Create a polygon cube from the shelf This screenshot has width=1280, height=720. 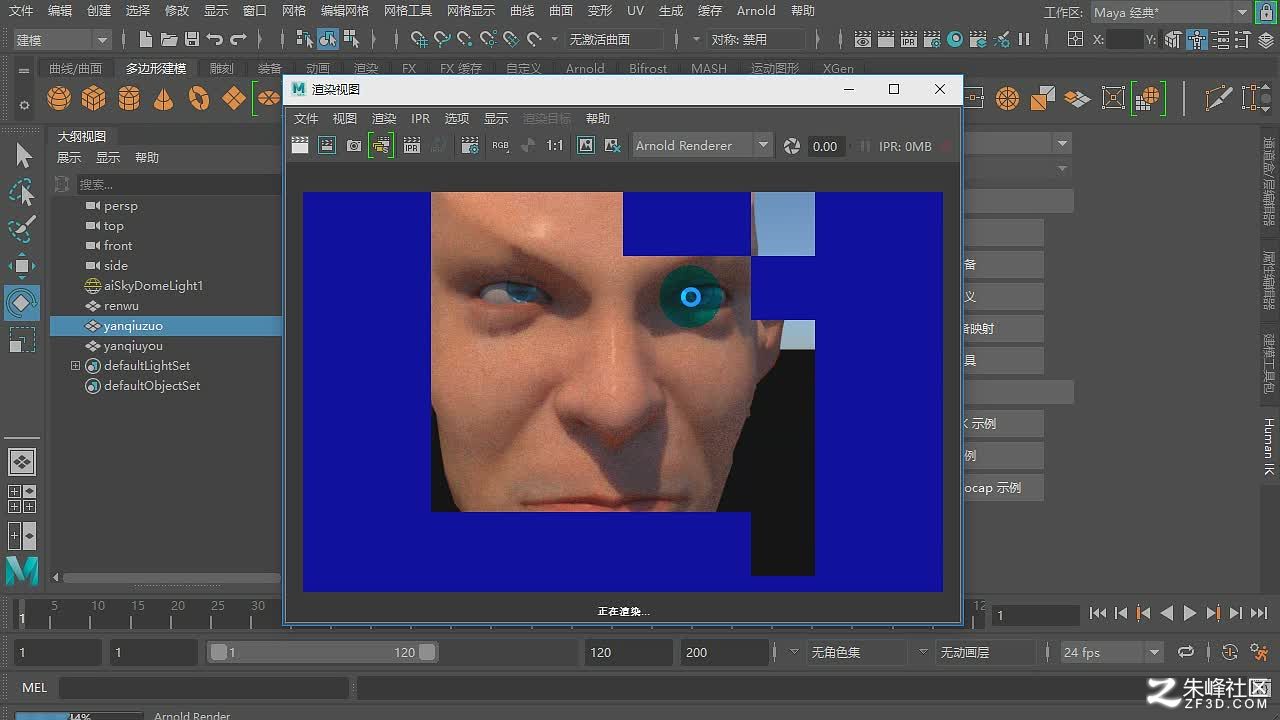coord(94,98)
